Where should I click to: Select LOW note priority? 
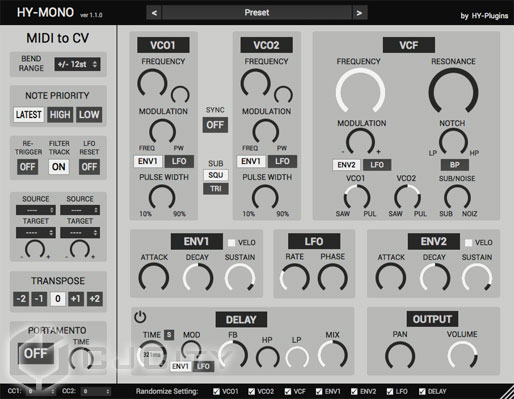pyautogui.click(x=89, y=115)
